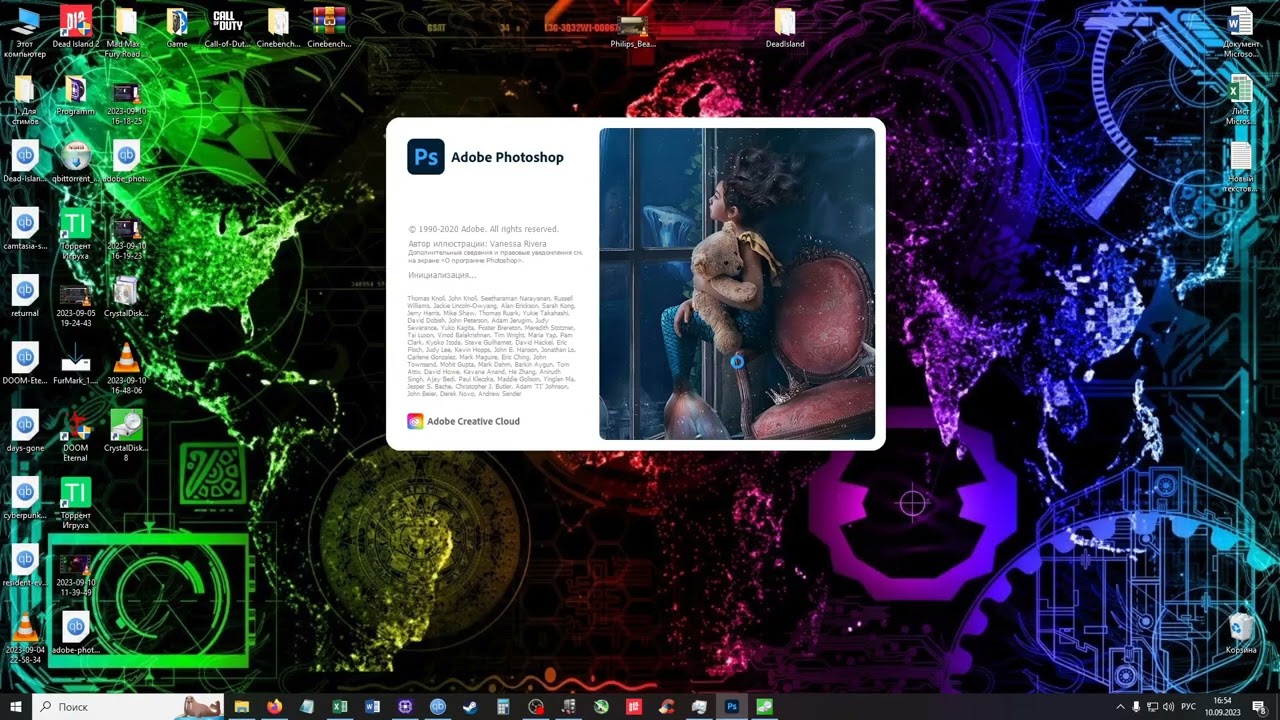The image size is (1280, 720).
Task: Open Calculator from the taskbar
Action: 503,706
